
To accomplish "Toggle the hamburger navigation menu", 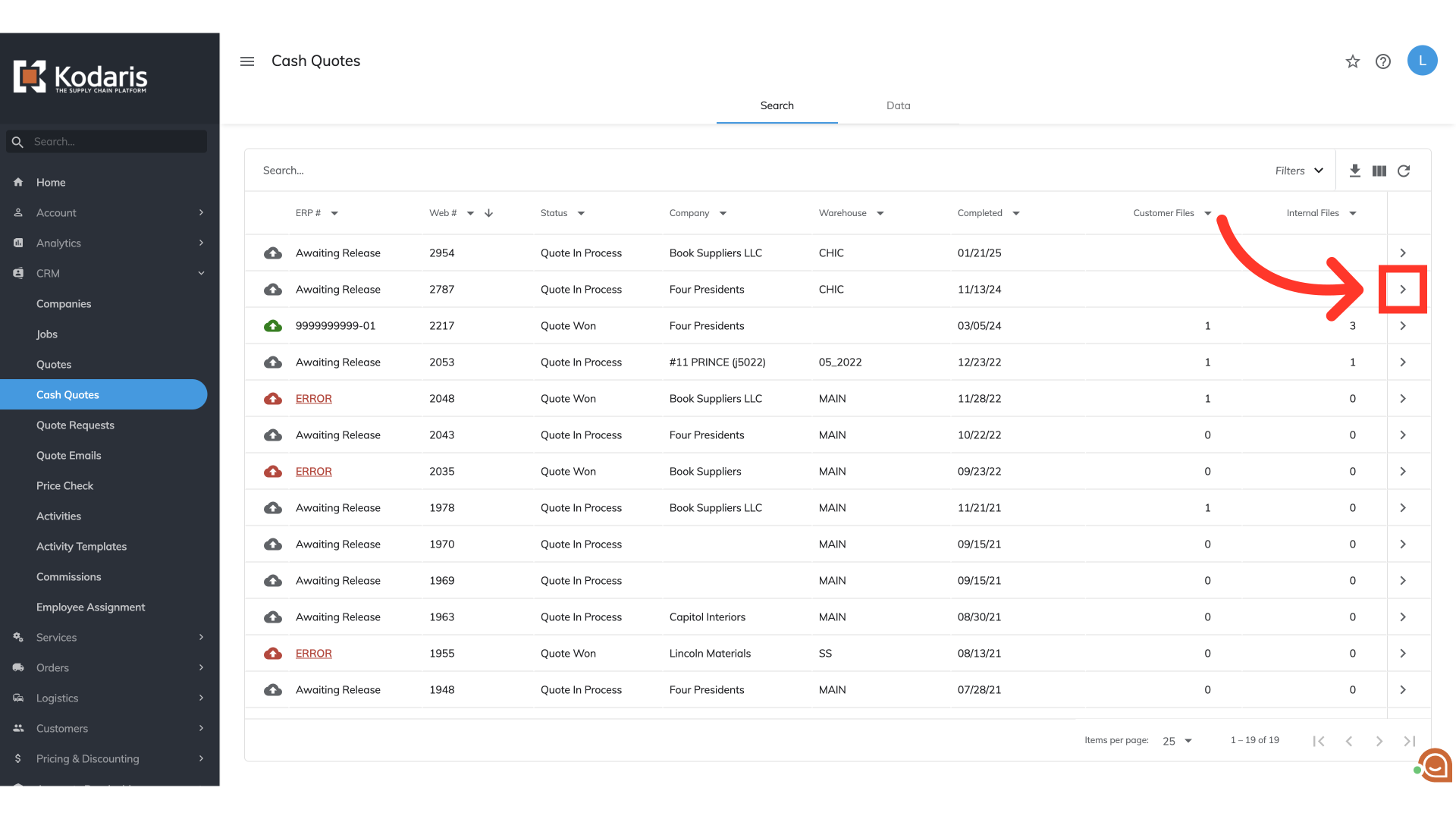I will 247,61.
